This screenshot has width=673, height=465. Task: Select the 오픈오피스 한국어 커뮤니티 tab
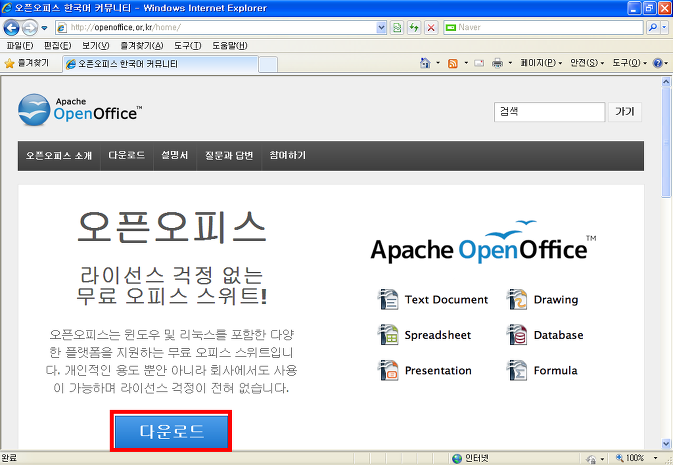tap(161, 64)
